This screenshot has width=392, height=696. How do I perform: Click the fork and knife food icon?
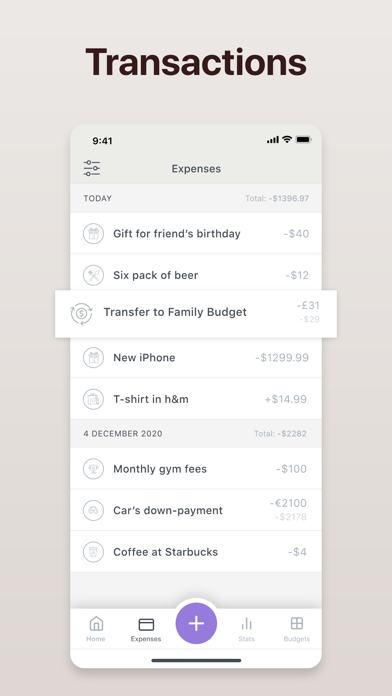(x=93, y=275)
